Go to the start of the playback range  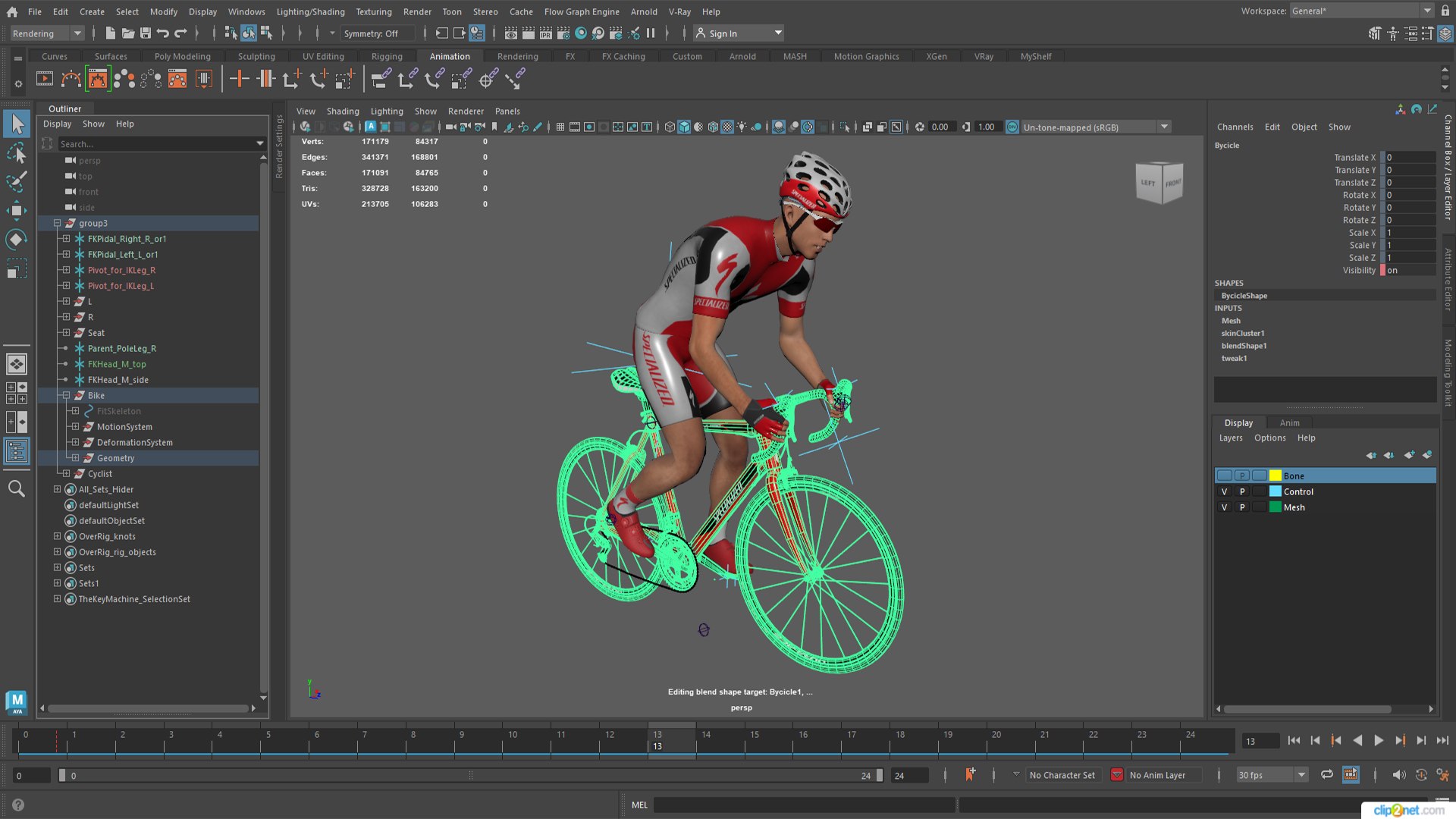(x=1294, y=741)
